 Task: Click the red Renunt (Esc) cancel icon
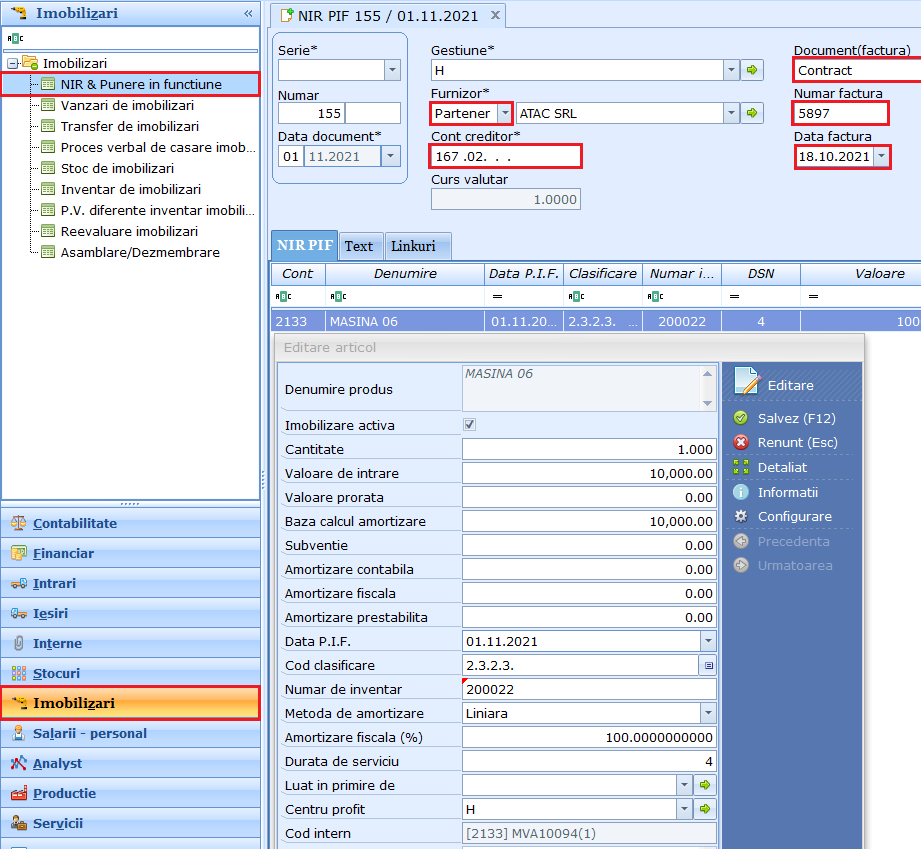point(741,442)
